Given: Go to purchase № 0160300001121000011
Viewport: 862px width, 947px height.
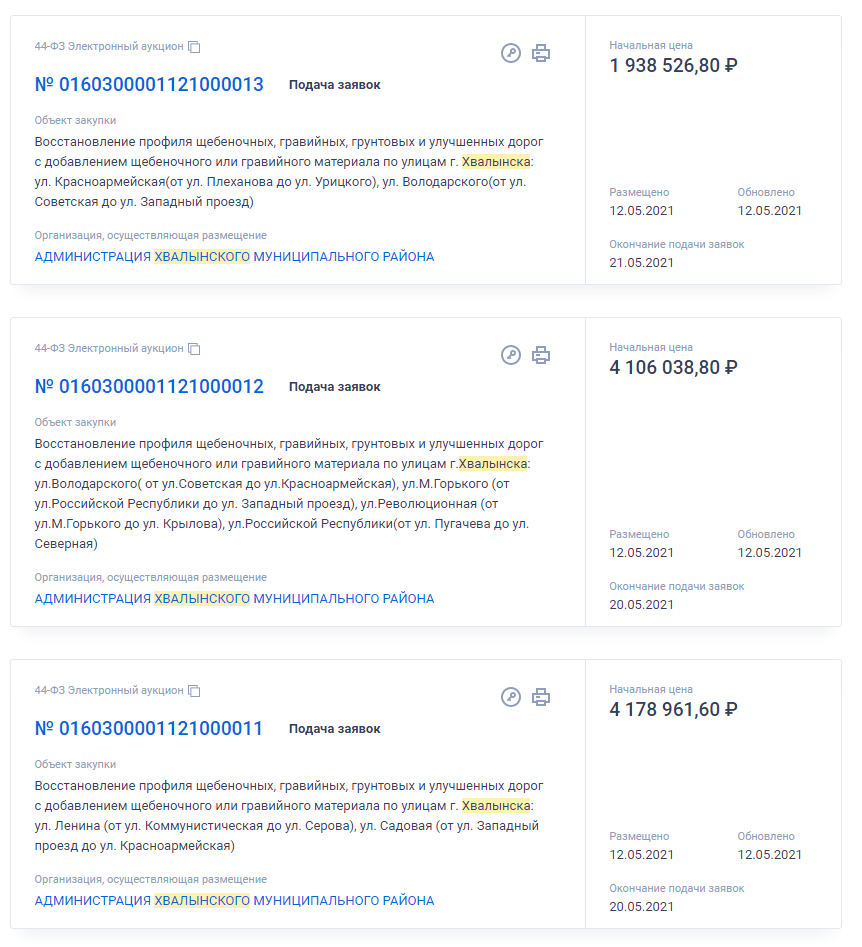Looking at the screenshot, I should tap(149, 729).
